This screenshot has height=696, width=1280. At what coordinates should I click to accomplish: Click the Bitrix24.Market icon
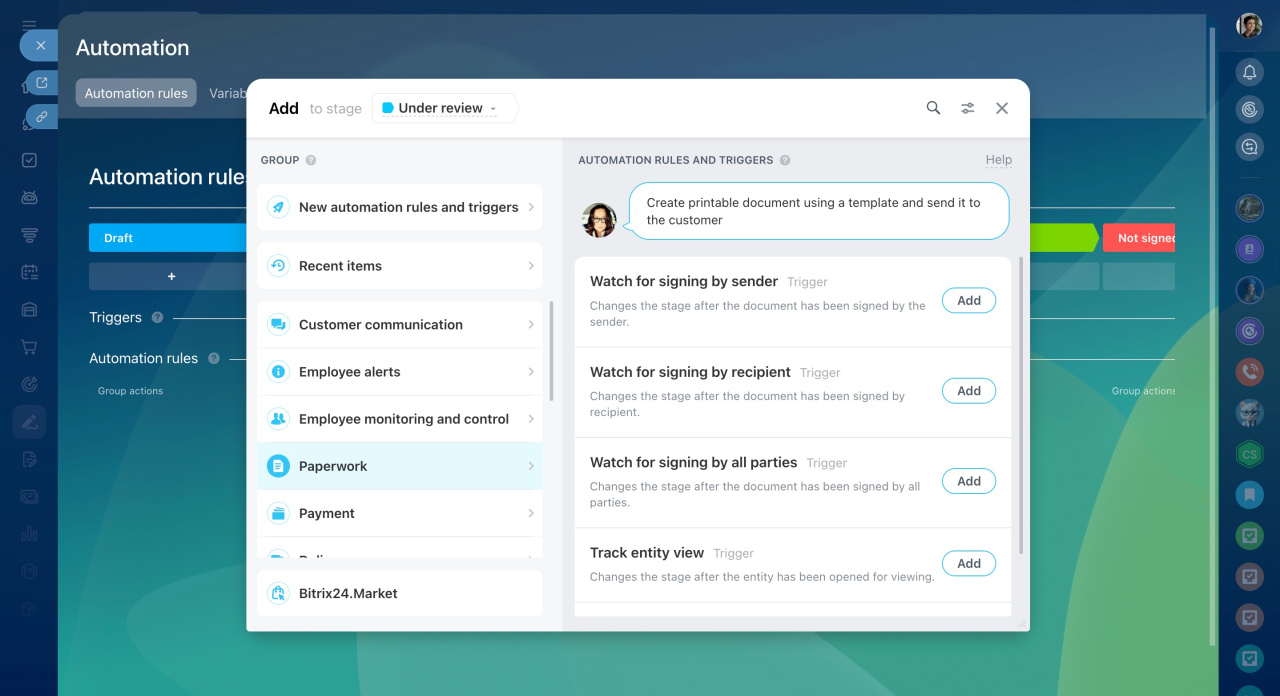click(x=278, y=593)
